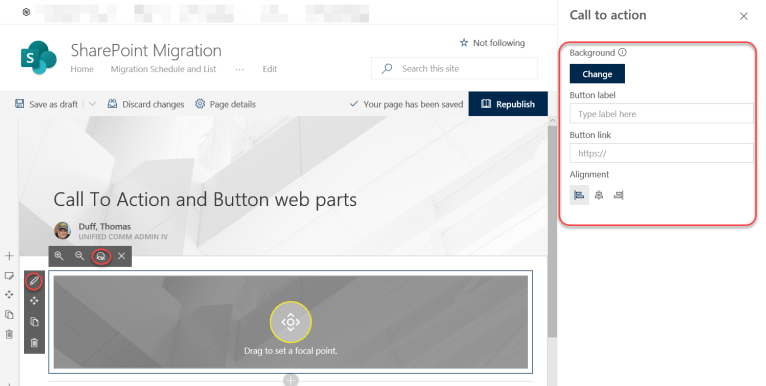766x386 pixels.
Task: Select center alignment
Action: [599, 195]
